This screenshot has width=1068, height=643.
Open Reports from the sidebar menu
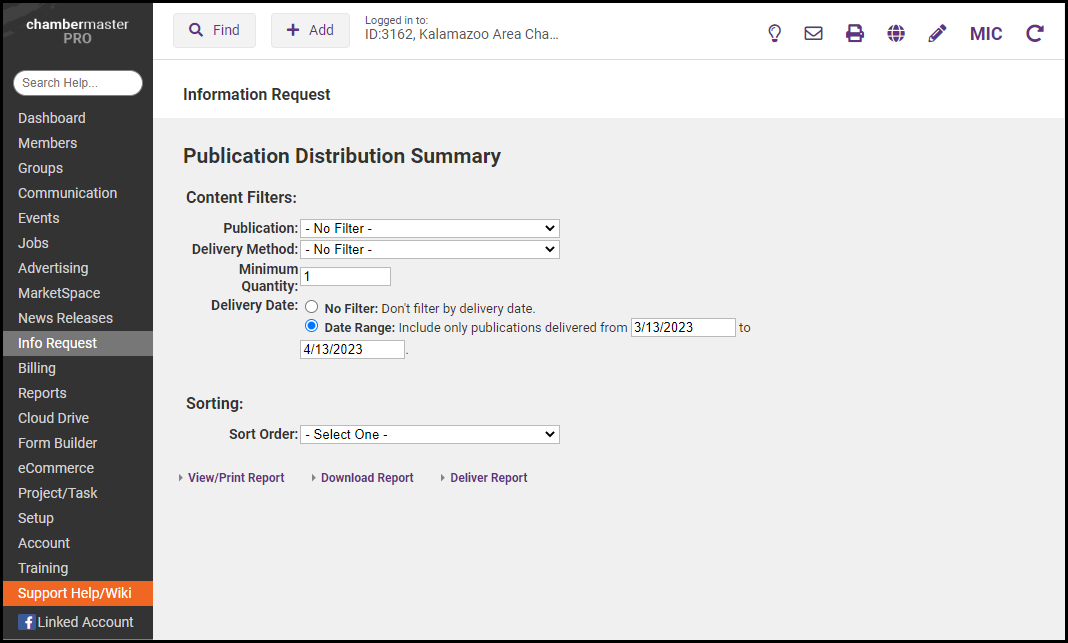[x=42, y=393]
